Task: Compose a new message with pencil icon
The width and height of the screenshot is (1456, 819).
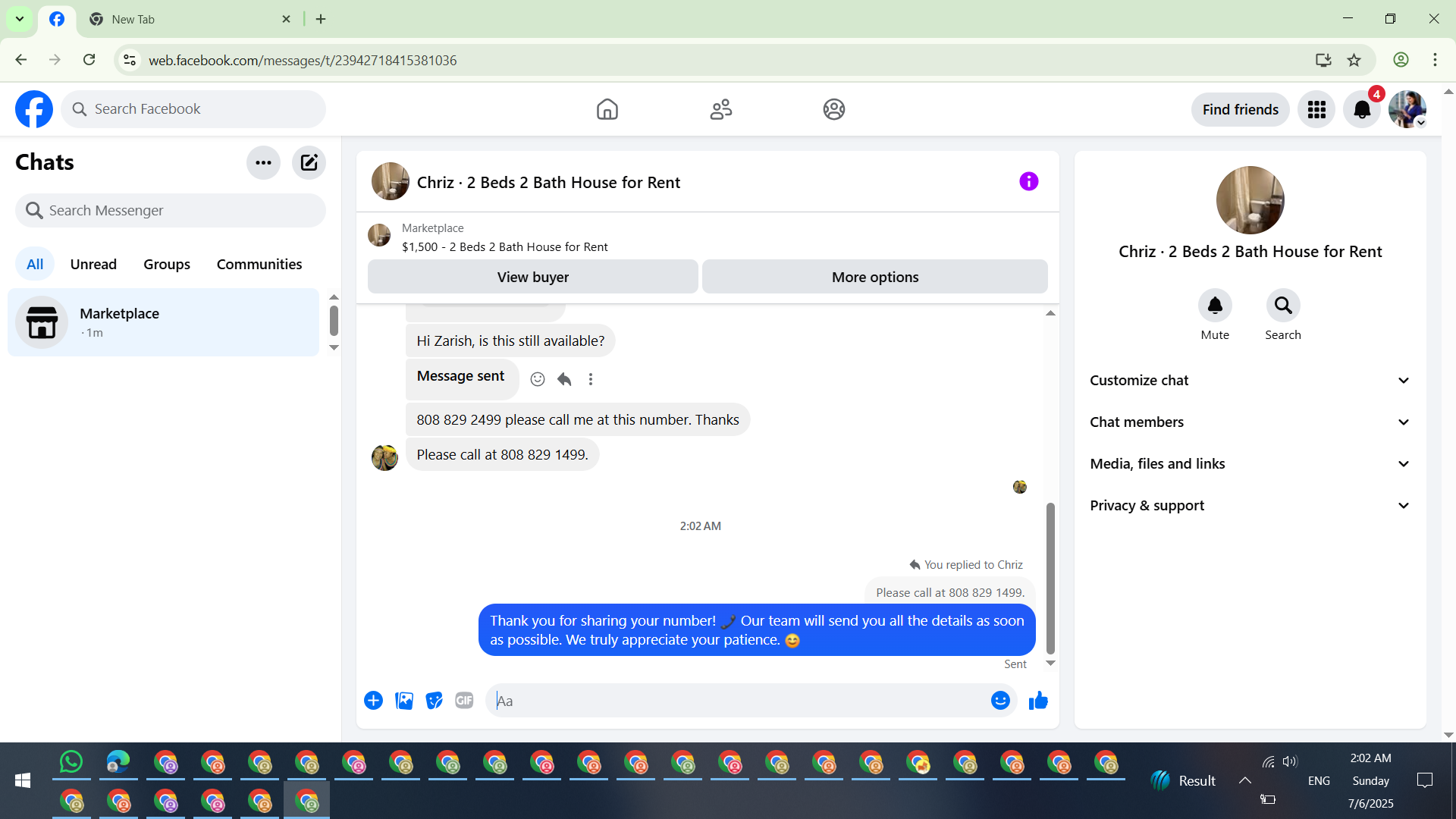Action: 309,162
